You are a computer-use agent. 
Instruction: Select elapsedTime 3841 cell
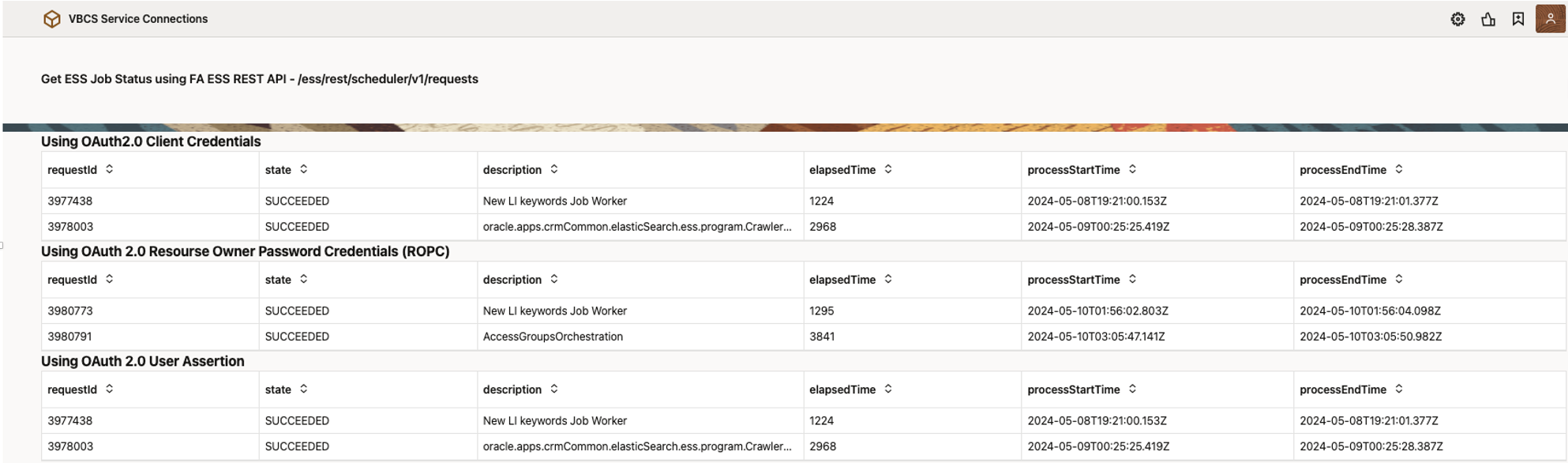pos(822,337)
